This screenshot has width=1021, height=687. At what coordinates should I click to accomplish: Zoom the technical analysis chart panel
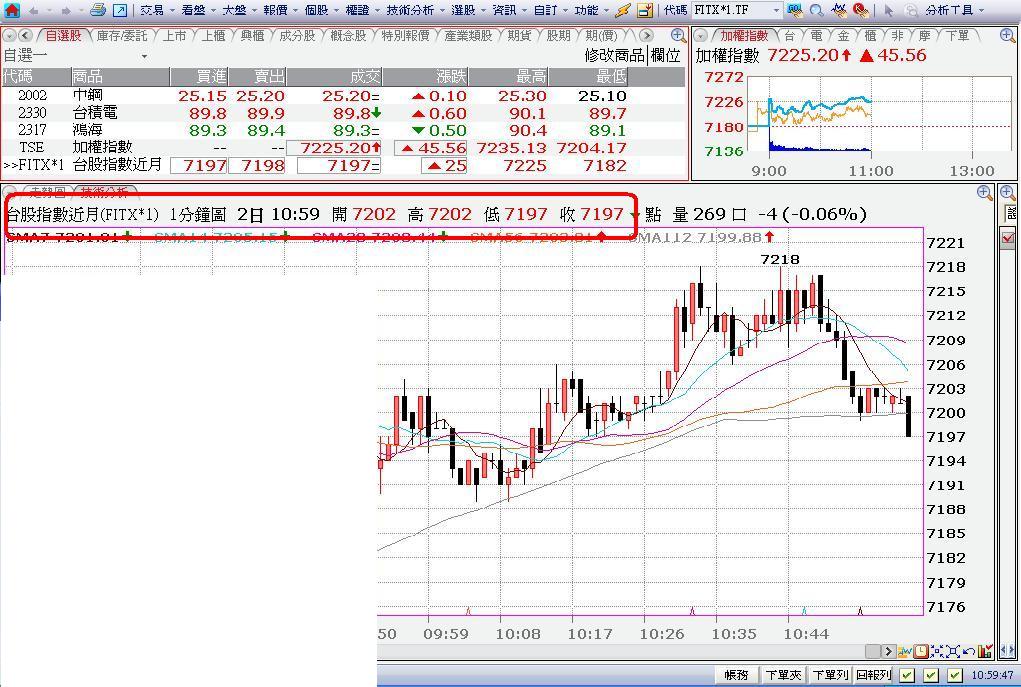point(985,192)
